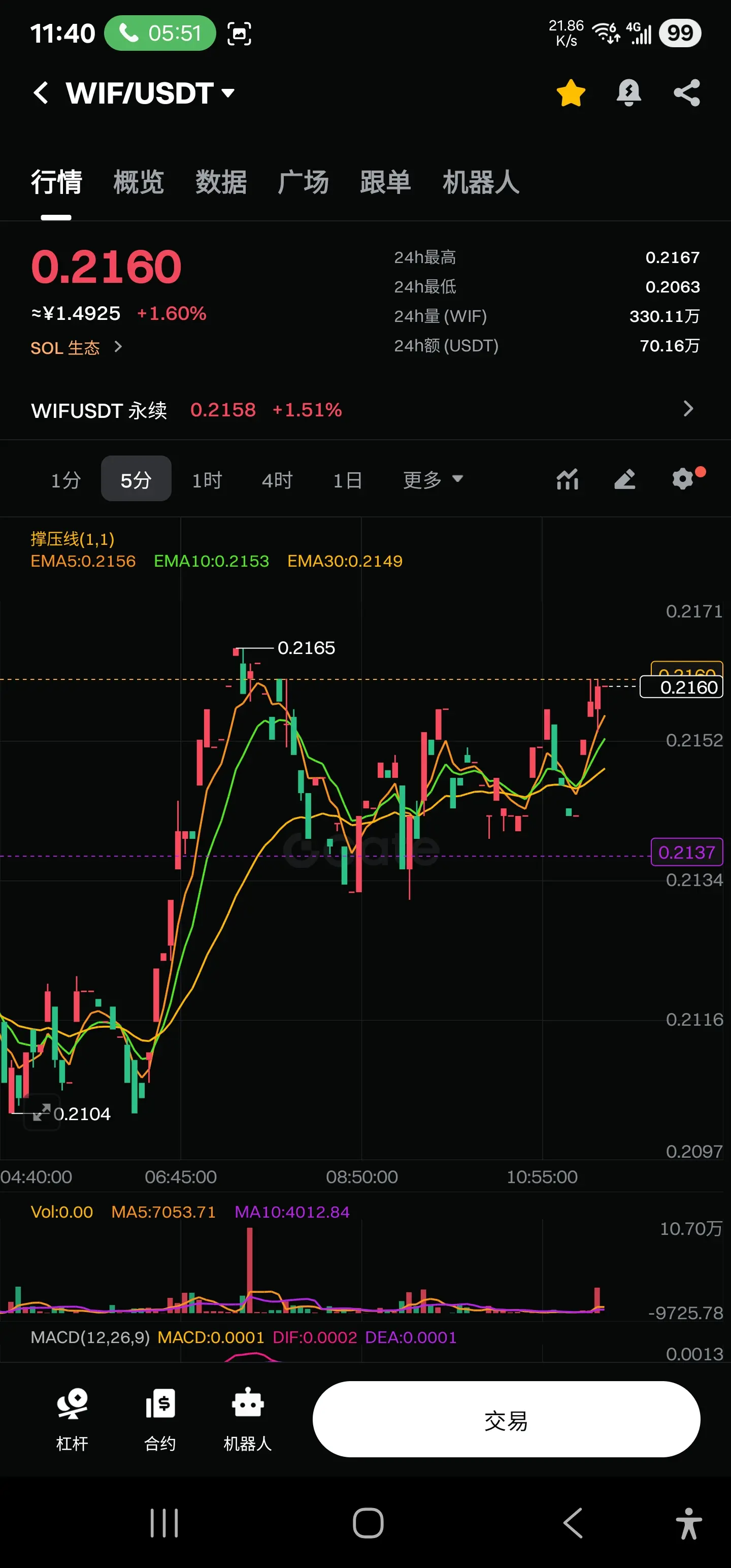
Task: Tap the system back navigation arrow
Action: [573, 1523]
